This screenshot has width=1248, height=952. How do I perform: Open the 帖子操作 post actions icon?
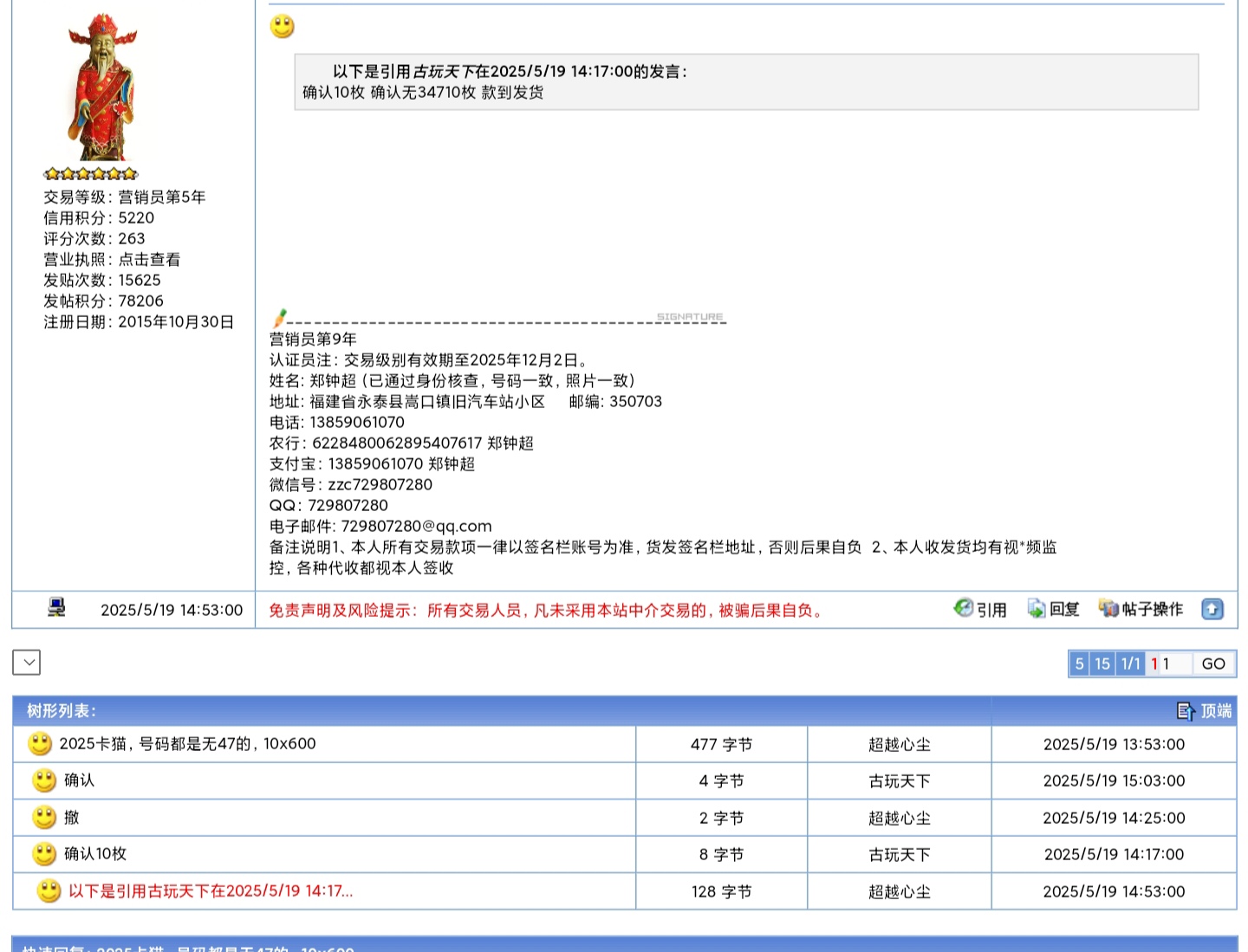click(1108, 608)
